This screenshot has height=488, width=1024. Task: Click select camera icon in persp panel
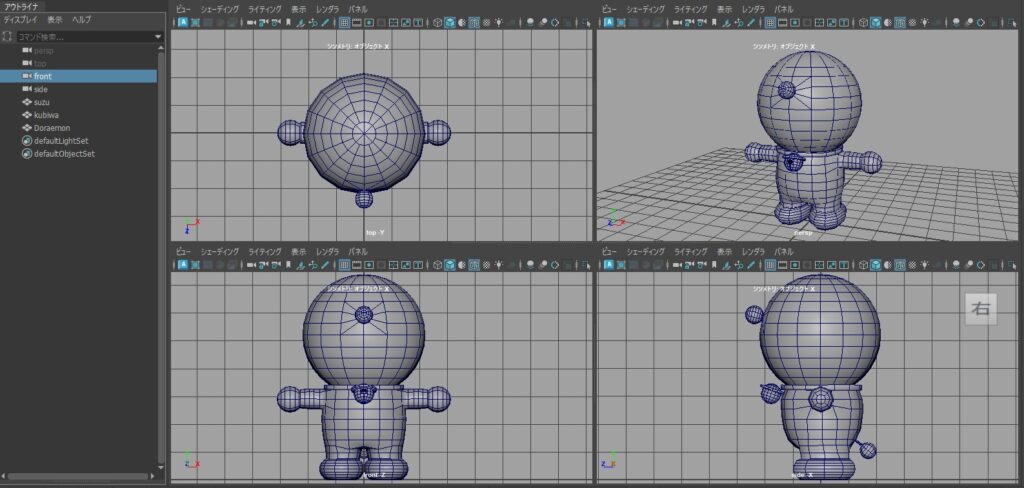677,22
